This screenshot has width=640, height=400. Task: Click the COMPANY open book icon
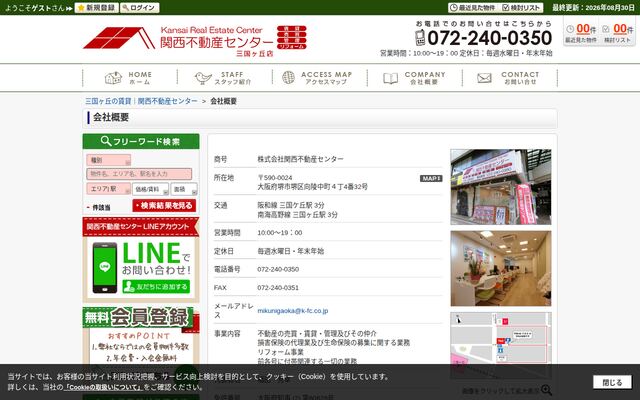click(391, 78)
